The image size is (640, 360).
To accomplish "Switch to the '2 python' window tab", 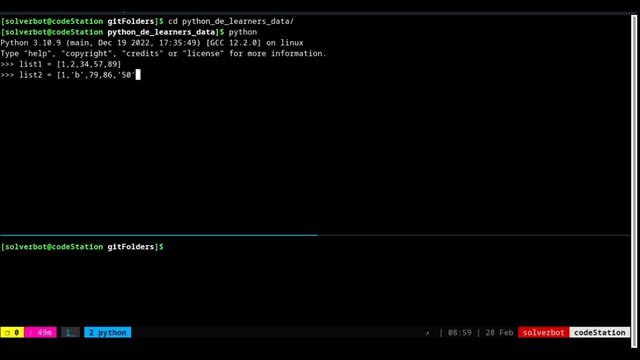I will pyautogui.click(x=108, y=333).
